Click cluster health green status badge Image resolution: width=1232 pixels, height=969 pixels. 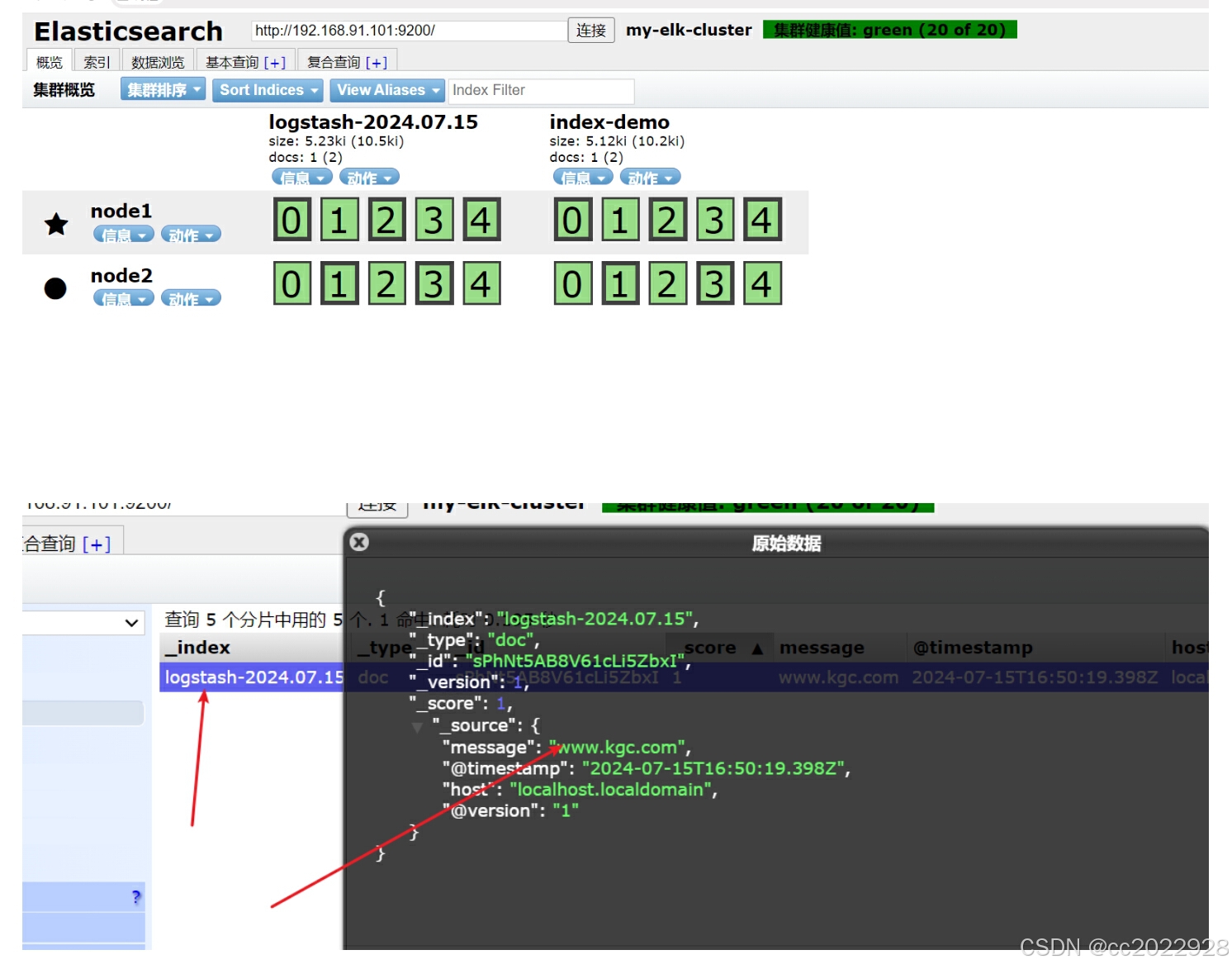889,30
